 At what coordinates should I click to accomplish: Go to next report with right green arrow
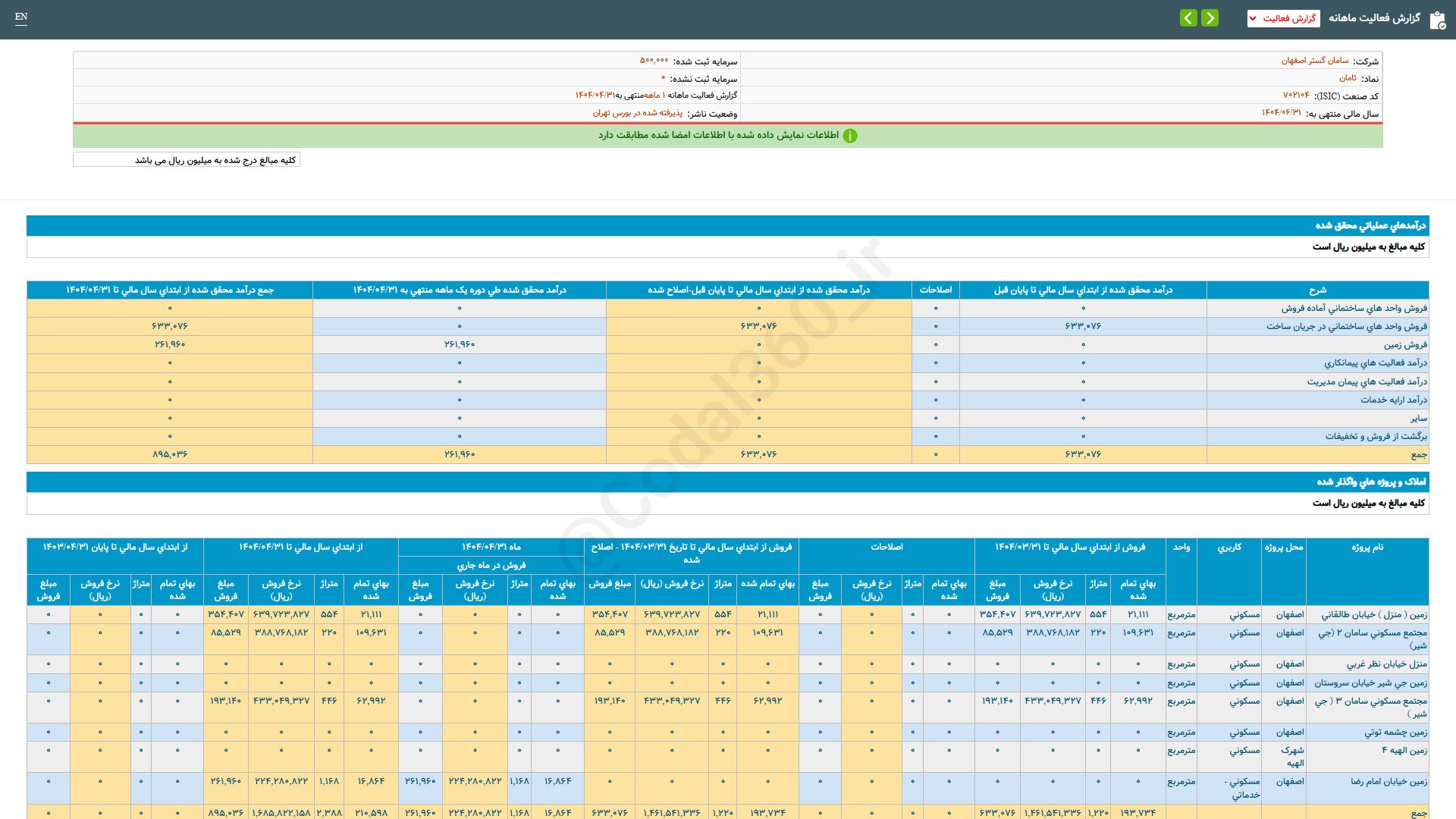click(x=1210, y=17)
